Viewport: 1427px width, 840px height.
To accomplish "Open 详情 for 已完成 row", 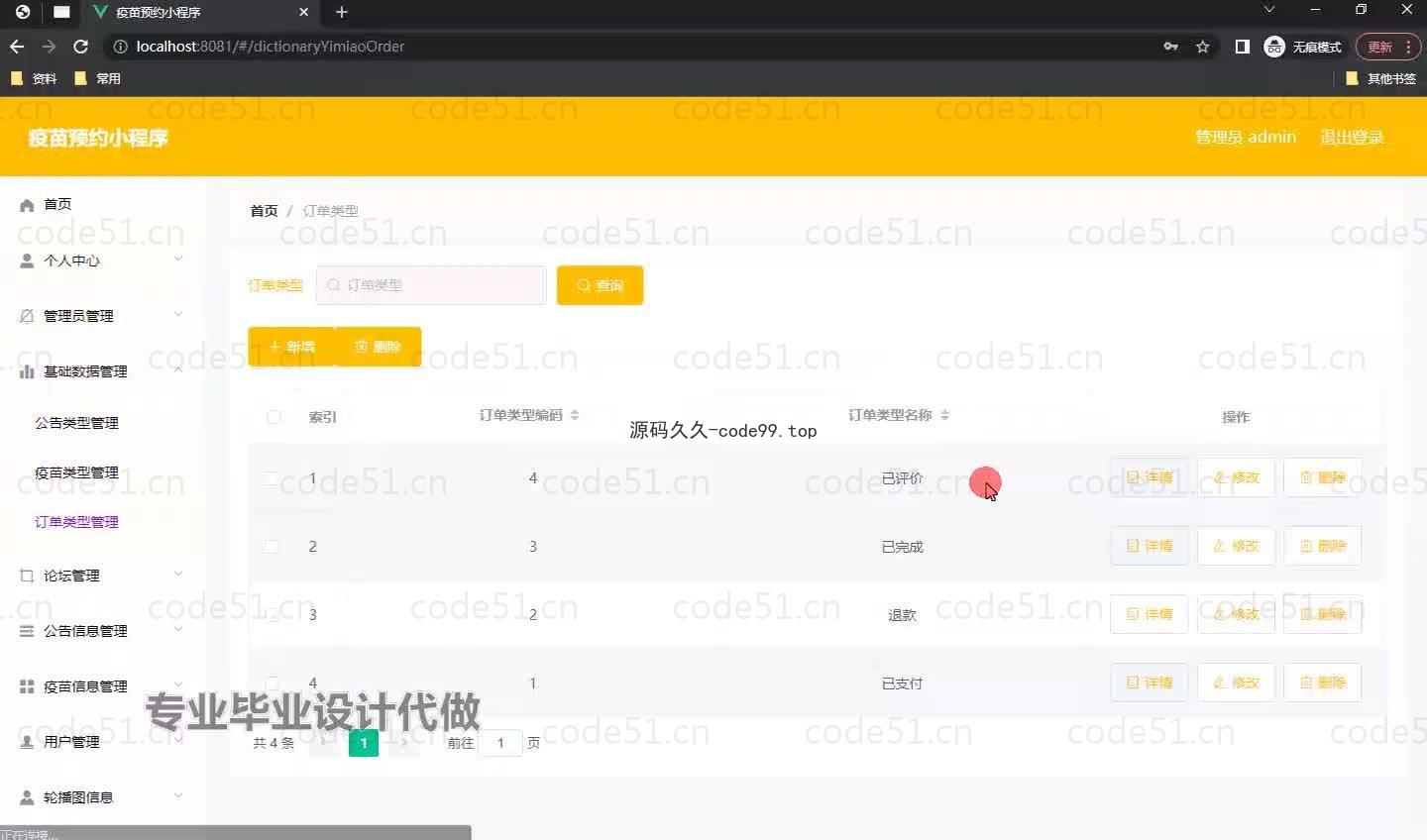I will (1150, 546).
